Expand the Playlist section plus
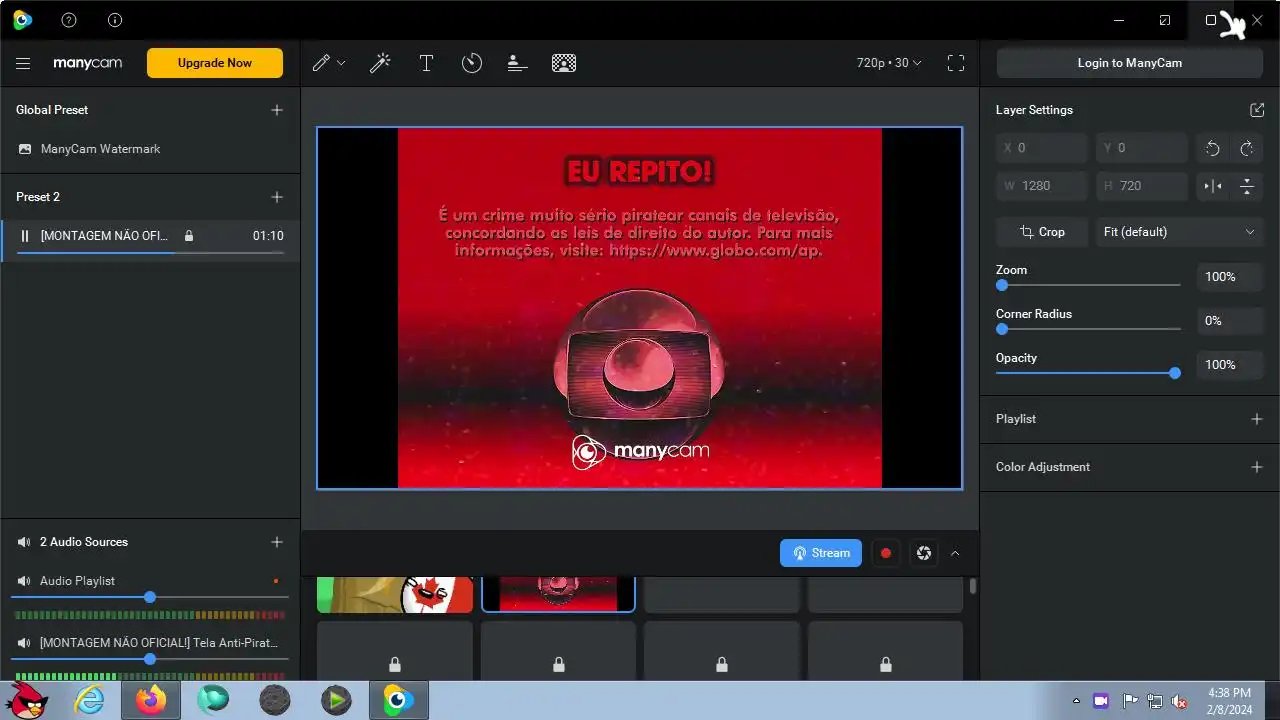1280x720 pixels. (x=1257, y=419)
